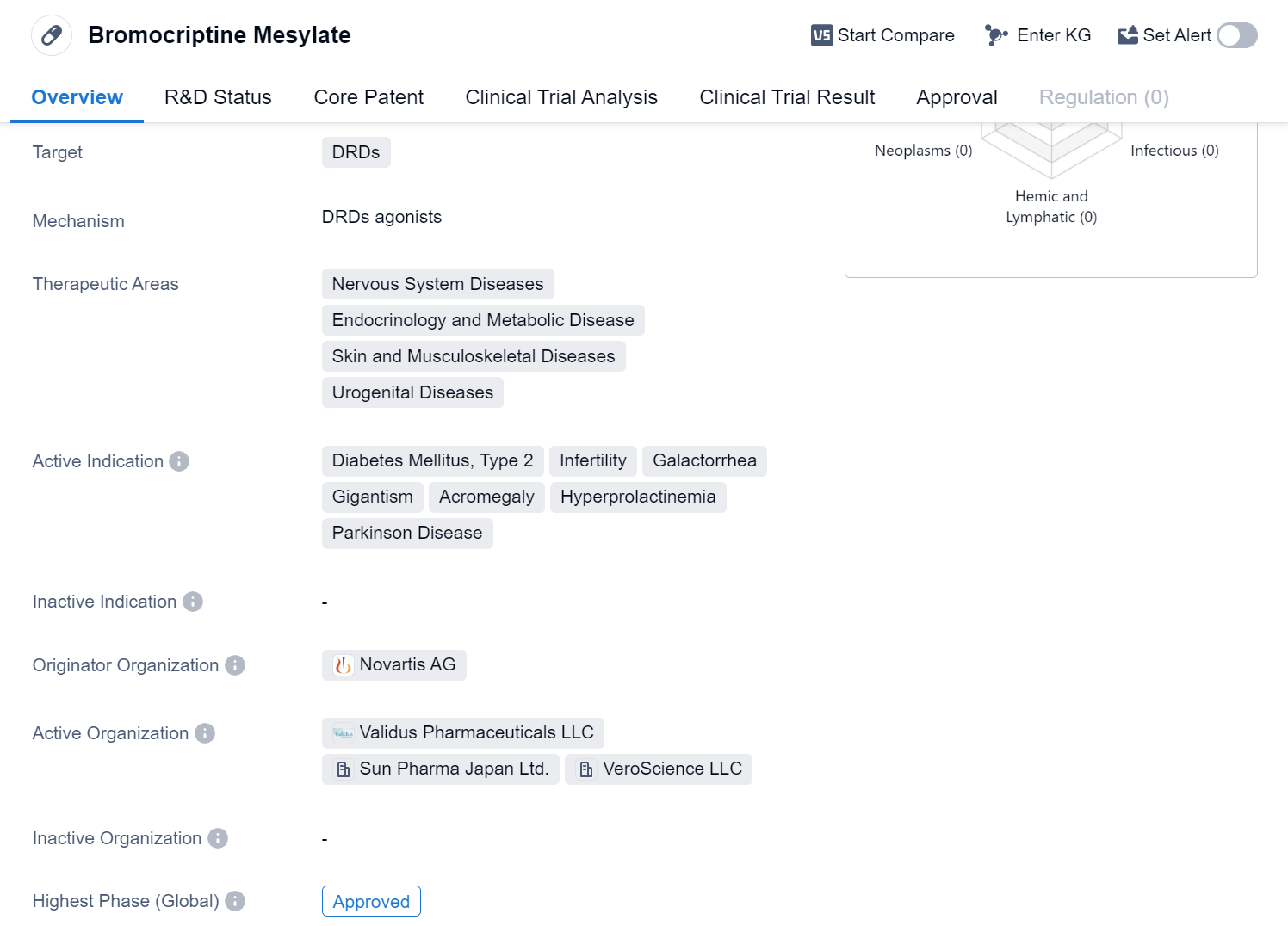Open the Core Patent tab

368,97
